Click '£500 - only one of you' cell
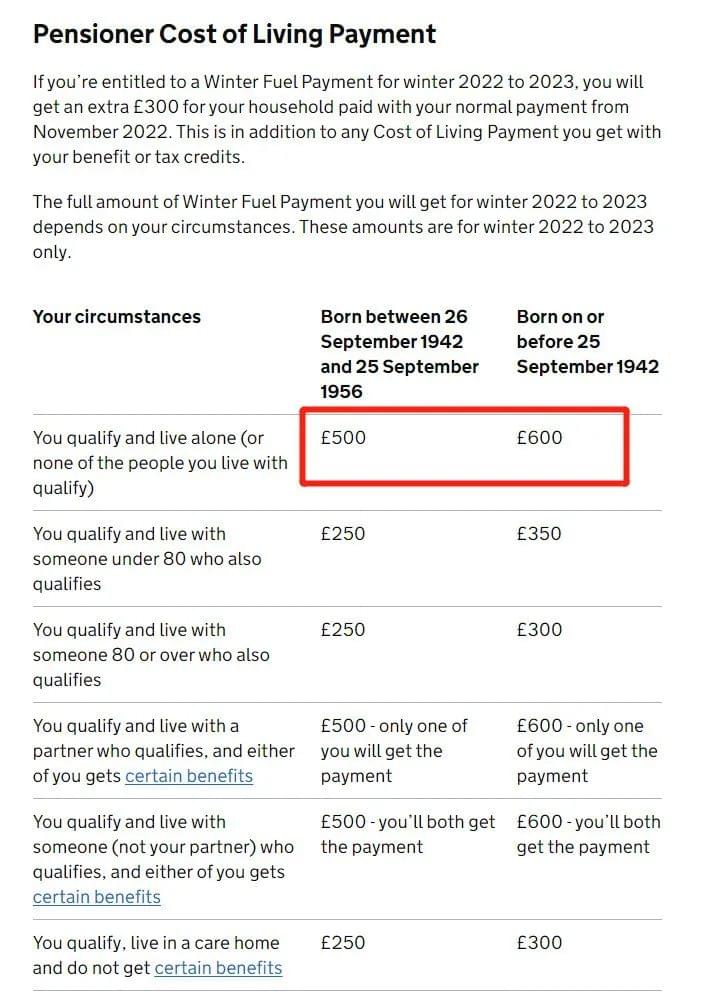Image resolution: width=714 pixels, height=1004 pixels. click(x=394, y=751)
